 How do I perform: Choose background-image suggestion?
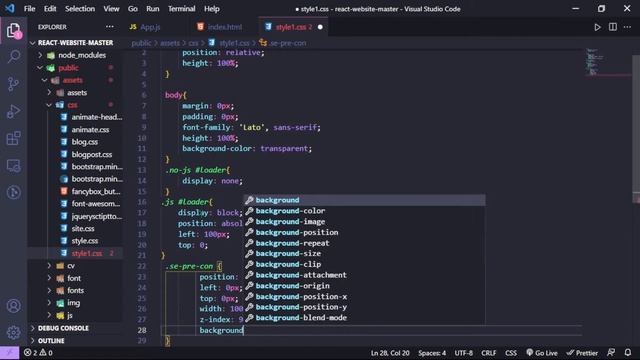point(364,222)
